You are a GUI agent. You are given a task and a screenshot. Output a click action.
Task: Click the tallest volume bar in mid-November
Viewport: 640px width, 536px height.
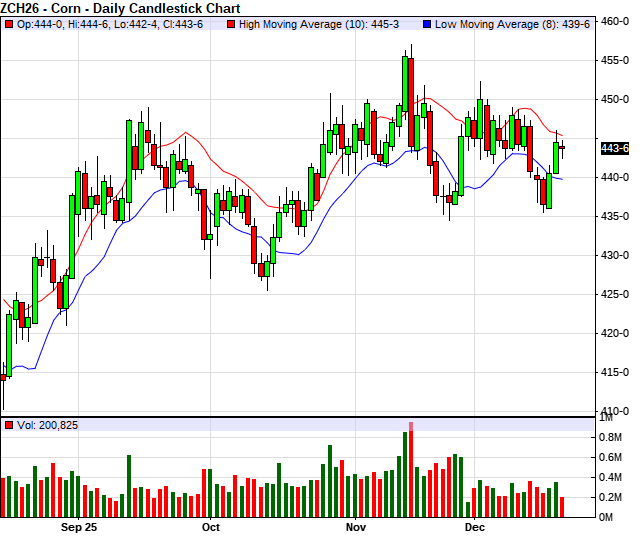pos(408,472)
